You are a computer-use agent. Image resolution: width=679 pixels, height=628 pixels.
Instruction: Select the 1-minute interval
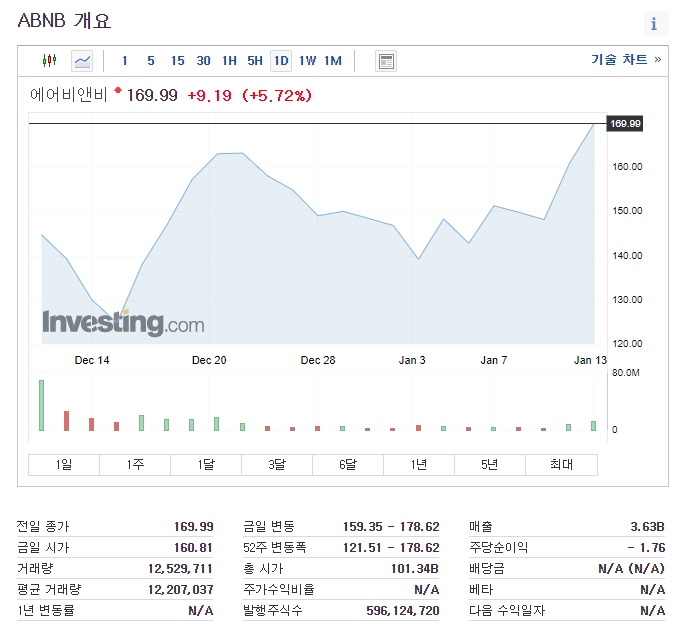click(x=125, y=61)
